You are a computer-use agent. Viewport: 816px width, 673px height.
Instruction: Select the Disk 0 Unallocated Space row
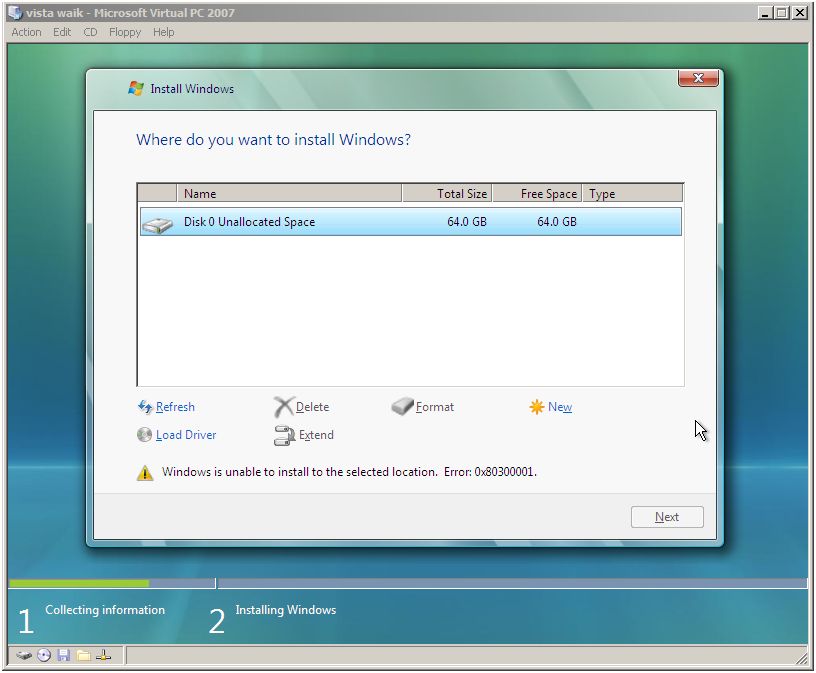point(411,222)
